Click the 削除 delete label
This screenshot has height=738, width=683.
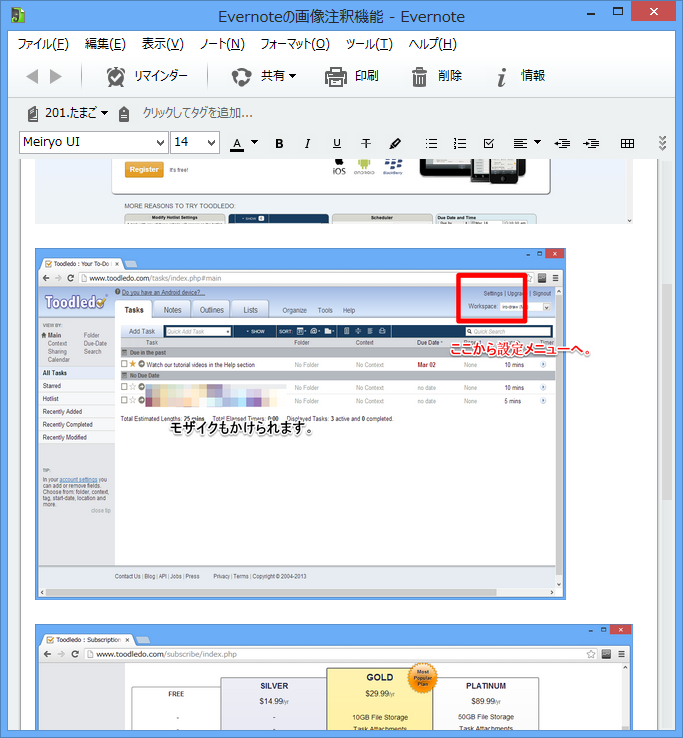click(450, 76)
